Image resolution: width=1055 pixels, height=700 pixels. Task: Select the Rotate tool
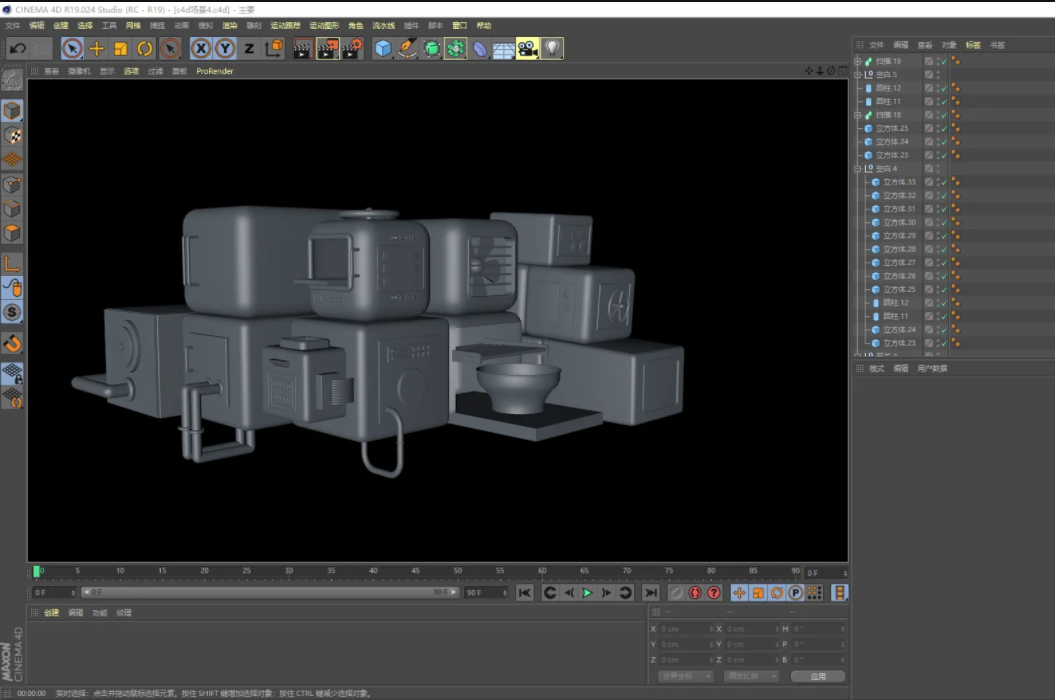pyautogui.click(x=145, y=48)
